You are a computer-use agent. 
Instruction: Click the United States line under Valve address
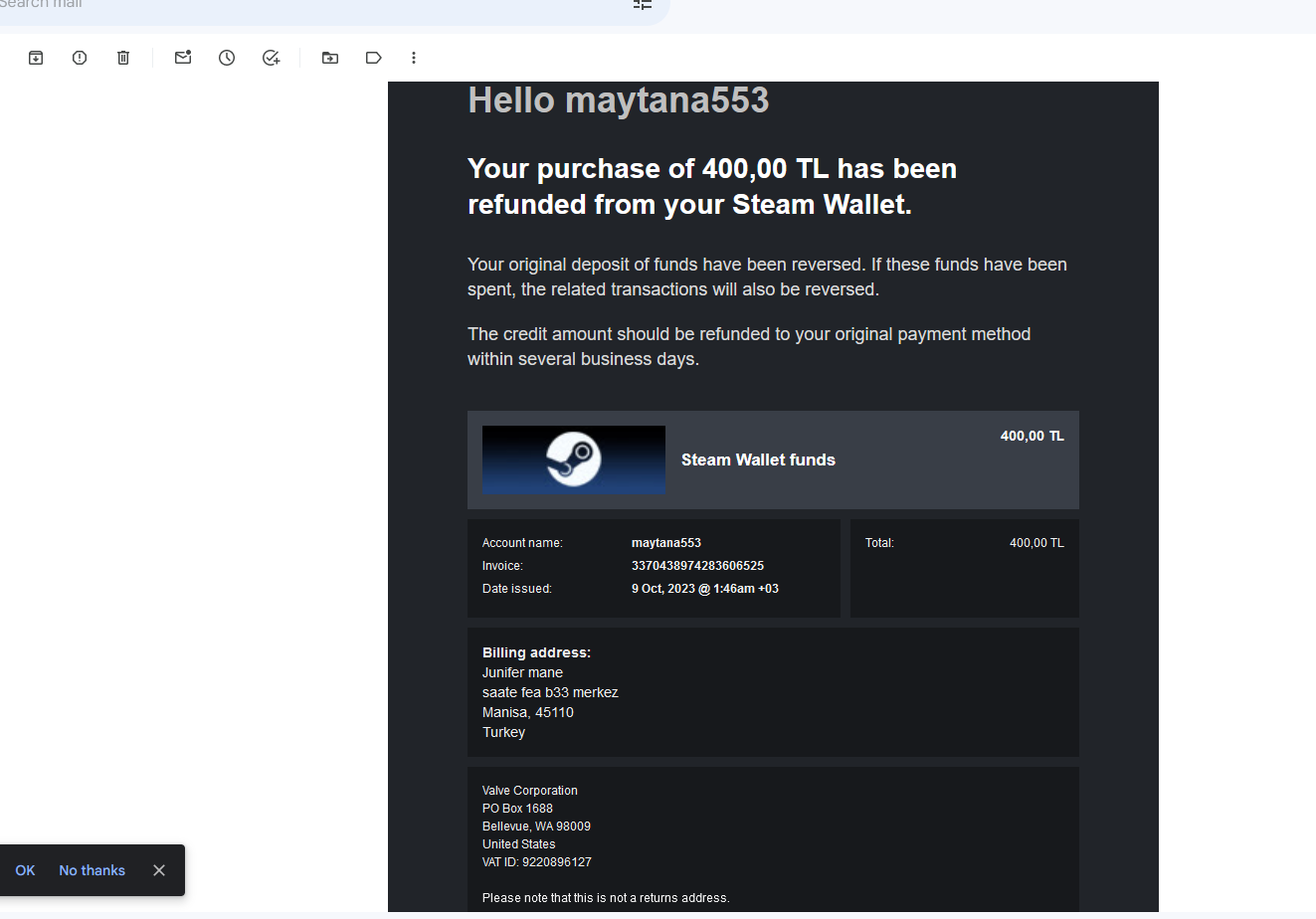[518, 844]
